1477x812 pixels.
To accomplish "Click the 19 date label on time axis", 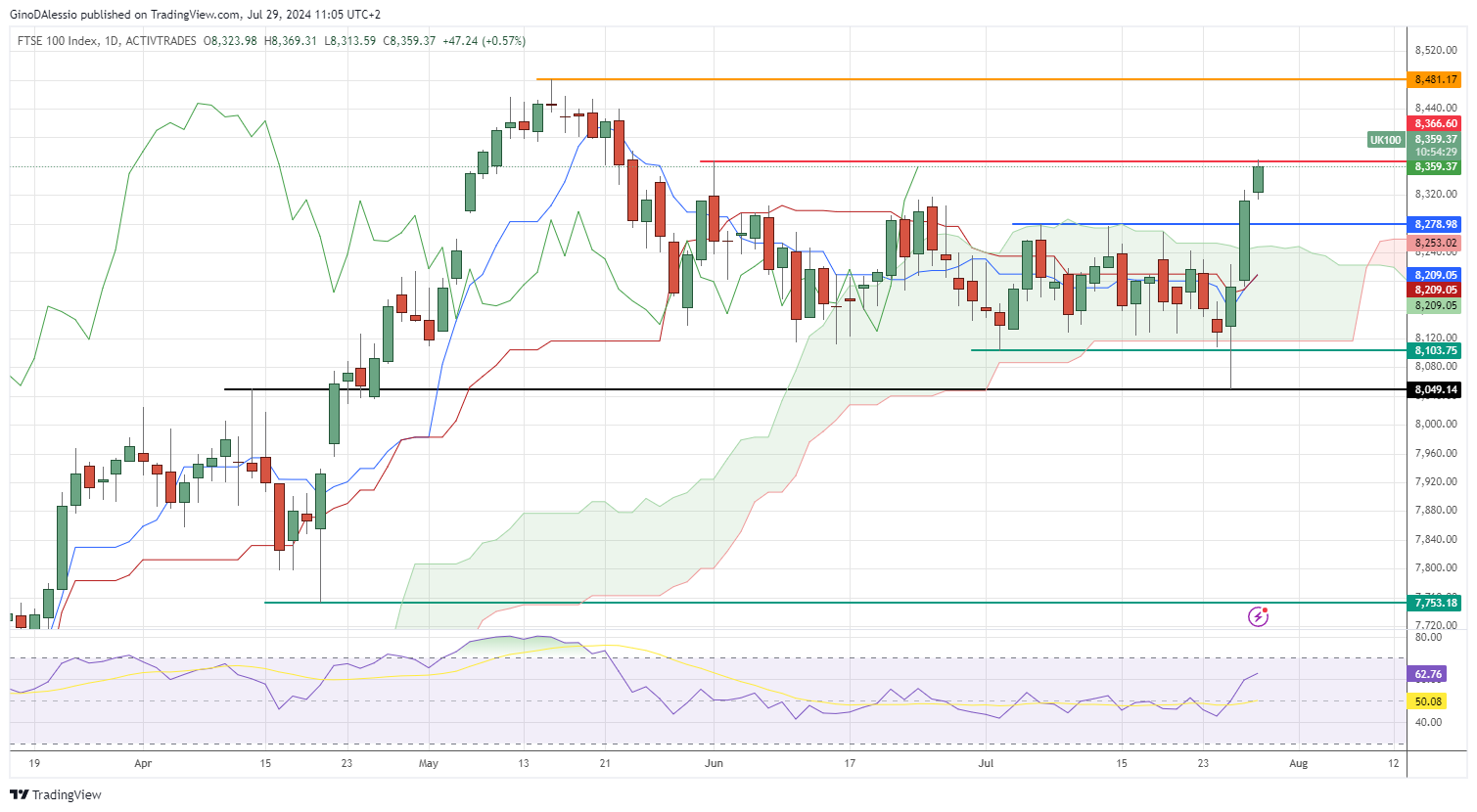I will point(34,763).
